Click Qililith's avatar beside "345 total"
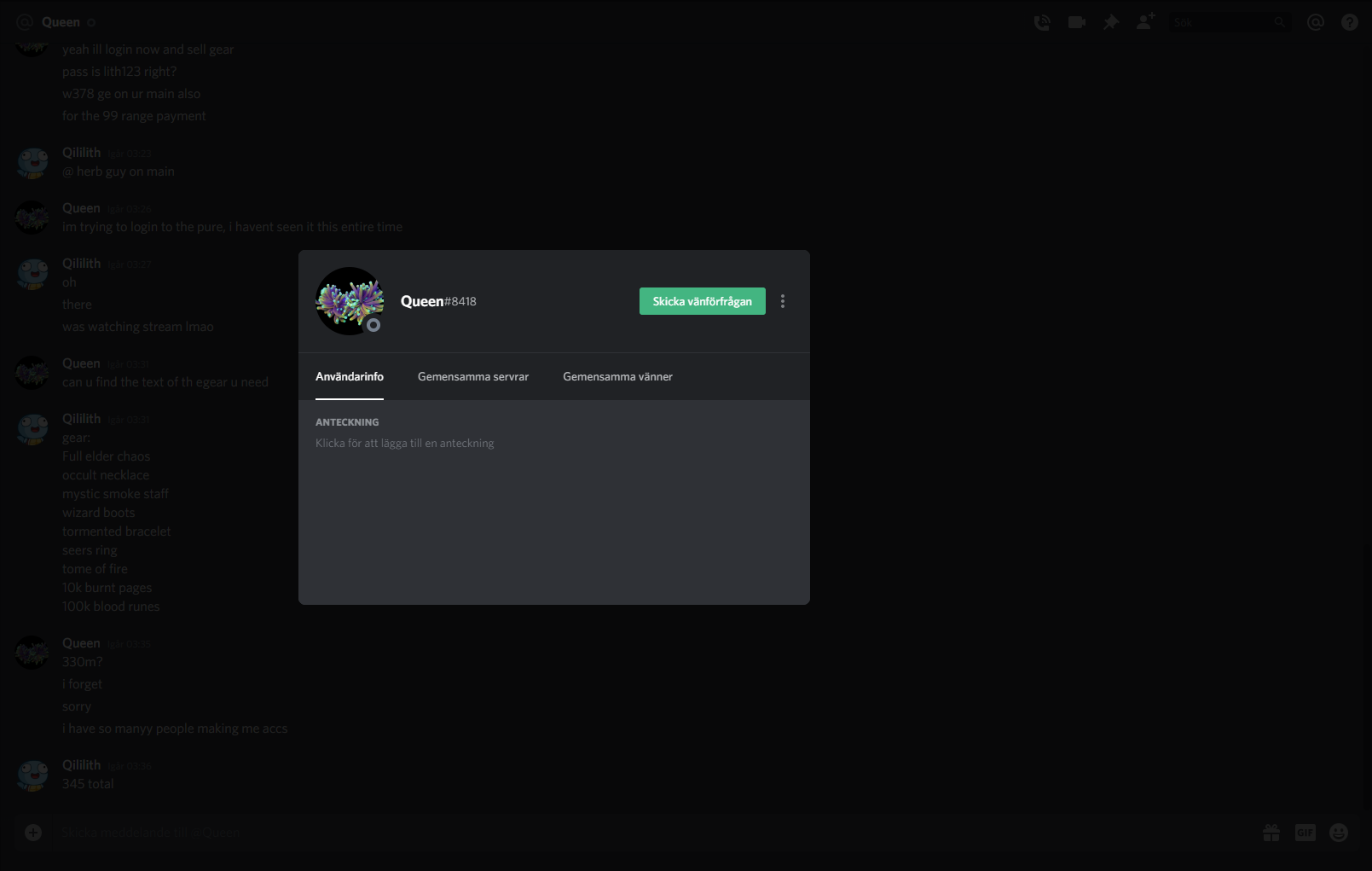Image resolution: width=1372 pixels, height=871 pixels. [x=32, y=775]
